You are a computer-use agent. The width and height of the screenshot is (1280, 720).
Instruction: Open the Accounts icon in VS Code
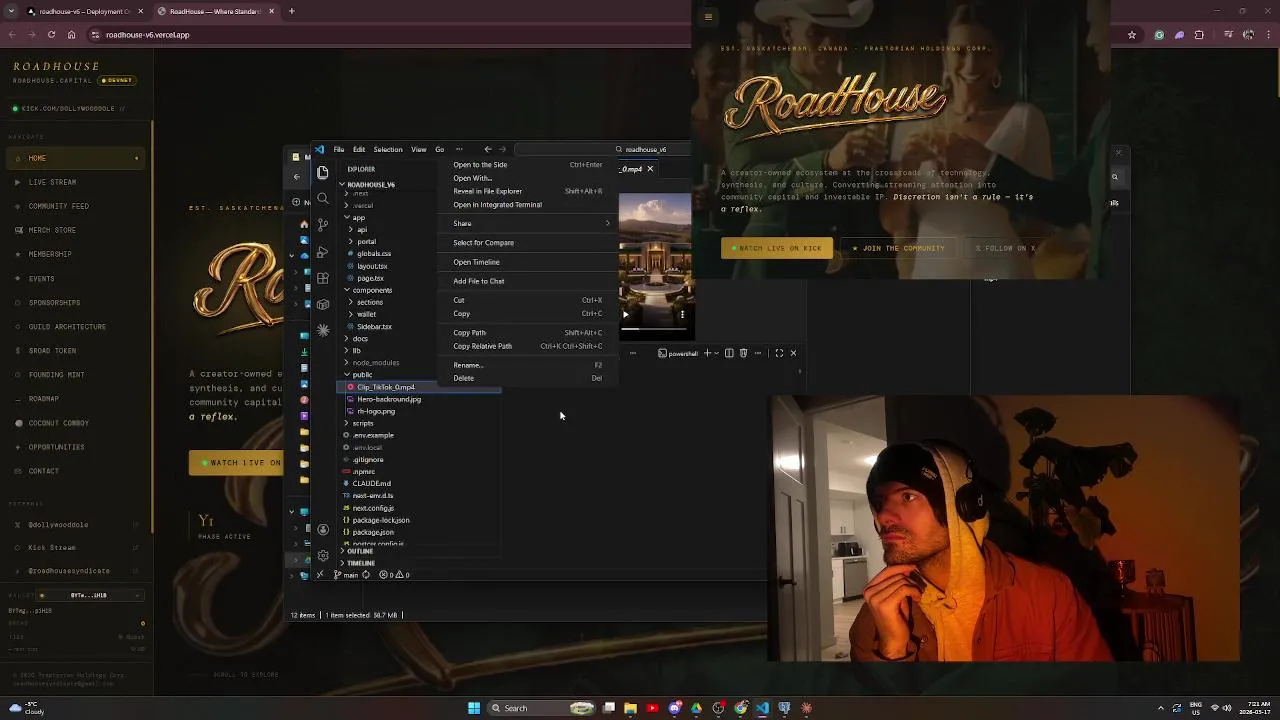323,529
